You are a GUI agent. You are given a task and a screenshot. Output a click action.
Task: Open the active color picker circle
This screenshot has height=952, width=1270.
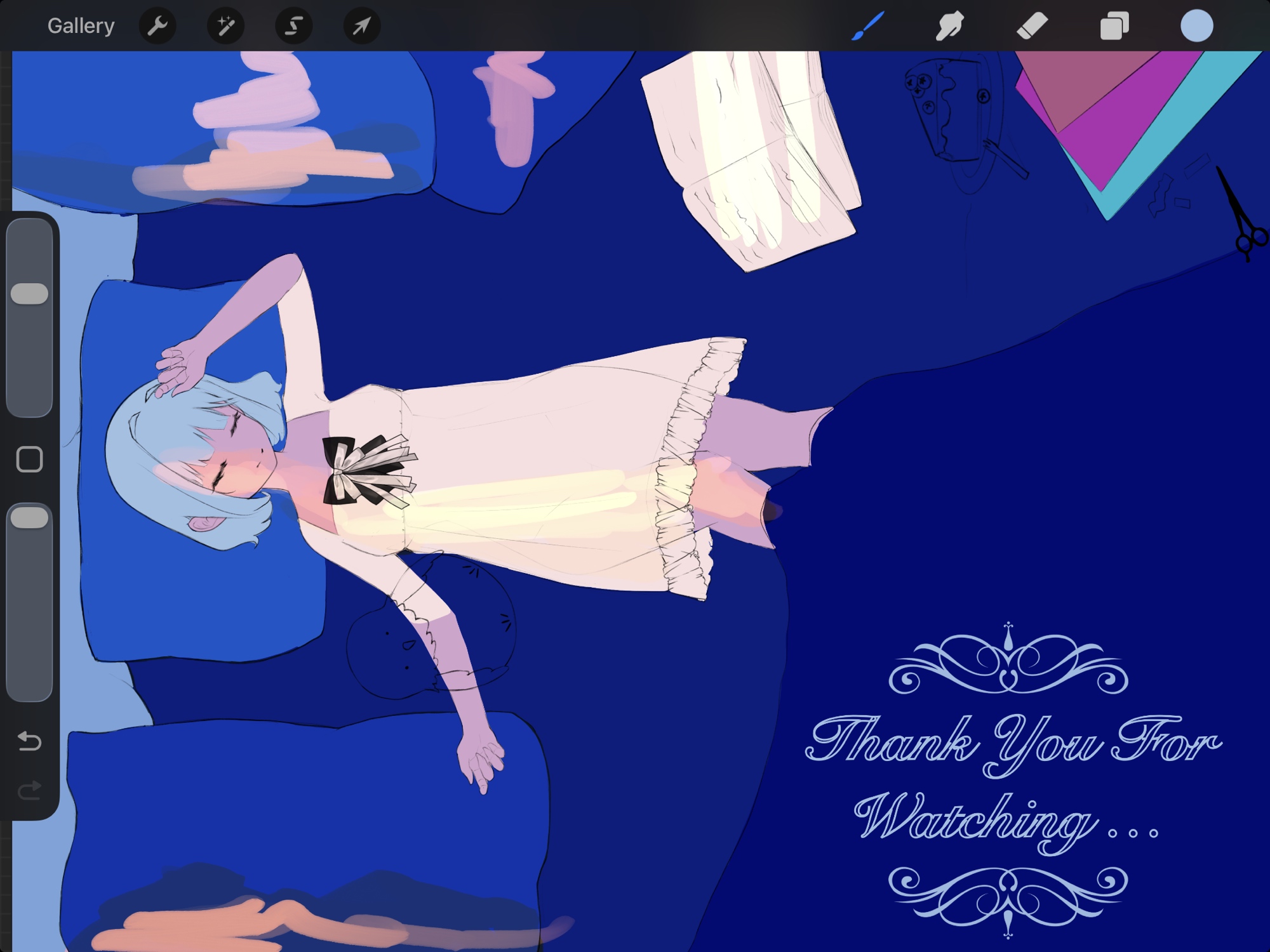pyautogui.click(x=1196, y=26)
